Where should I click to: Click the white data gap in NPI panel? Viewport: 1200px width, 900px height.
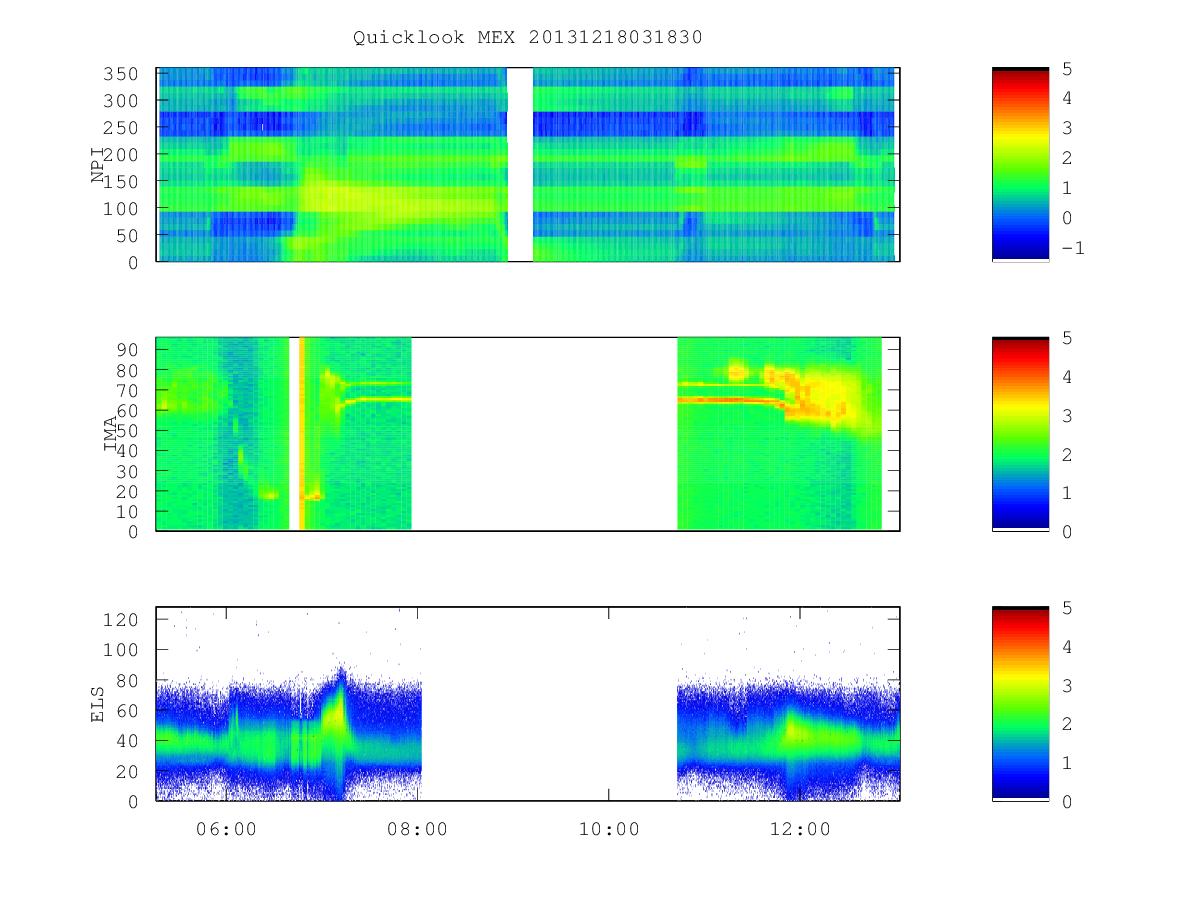coord(520,165)
